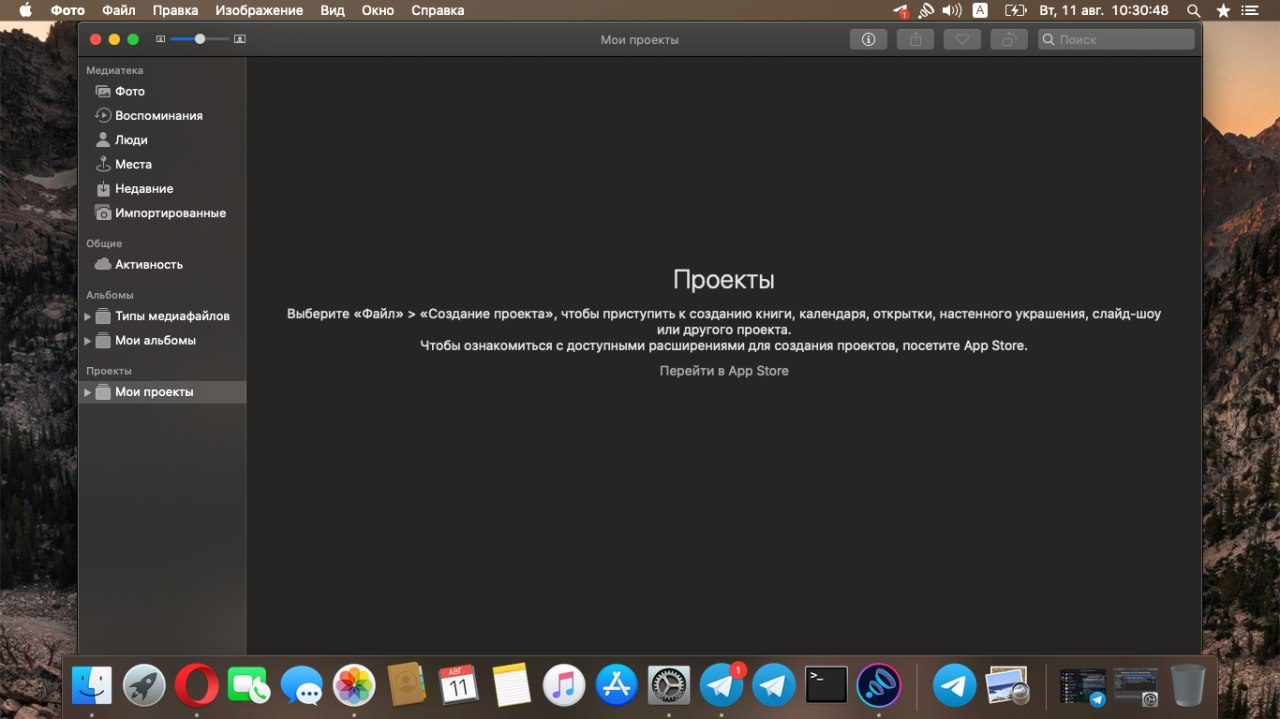Open the Файл menu
The width and height of the screenshot is (1280, 719).
119,10
